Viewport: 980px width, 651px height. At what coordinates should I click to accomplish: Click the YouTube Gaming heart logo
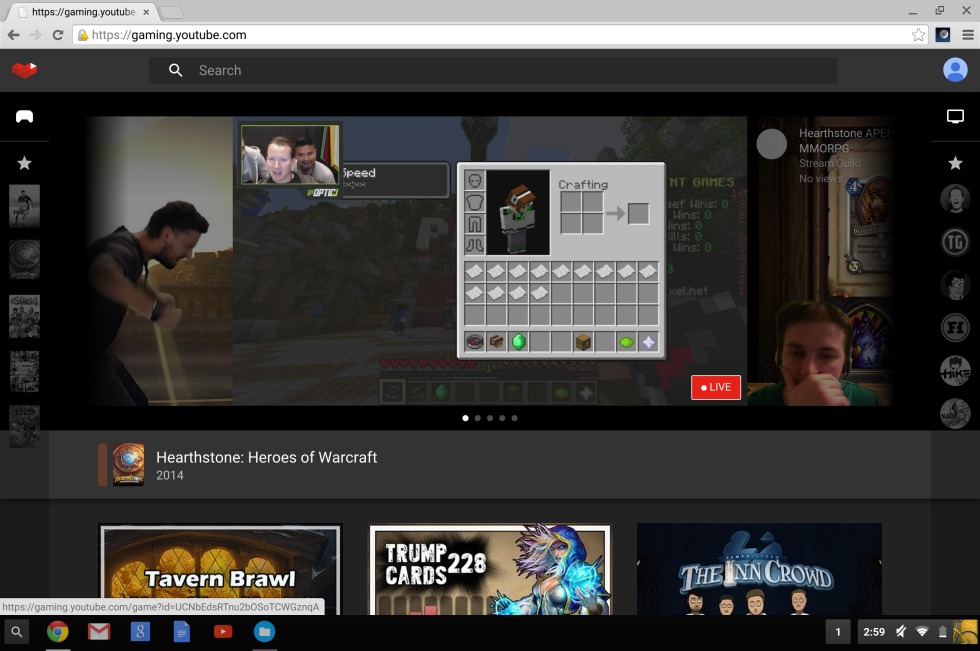coord(24,70)
